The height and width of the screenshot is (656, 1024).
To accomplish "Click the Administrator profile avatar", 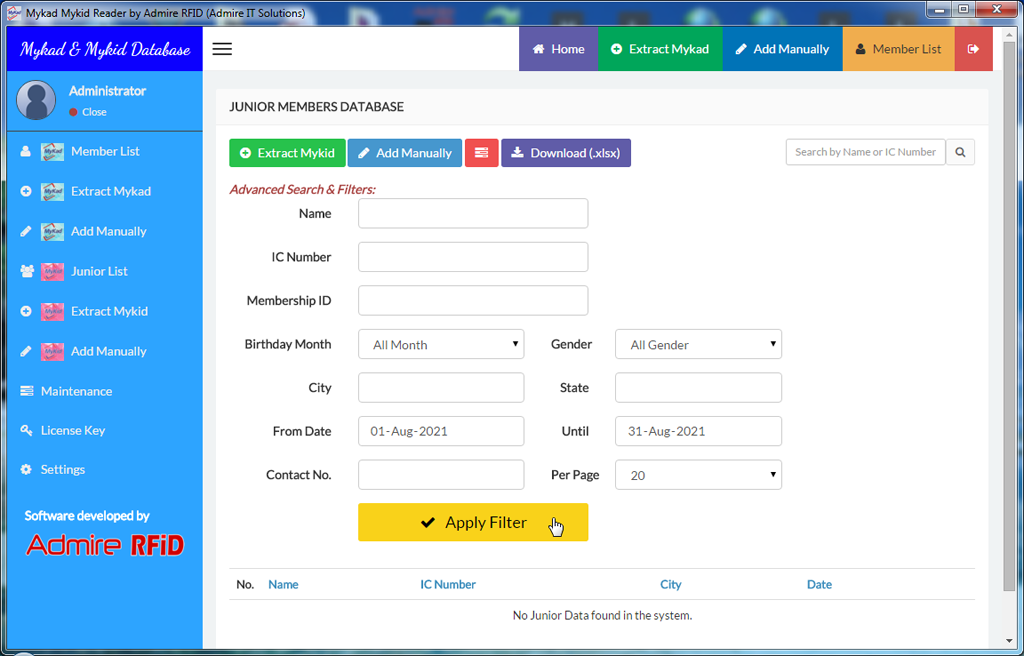I will point(37,100).
